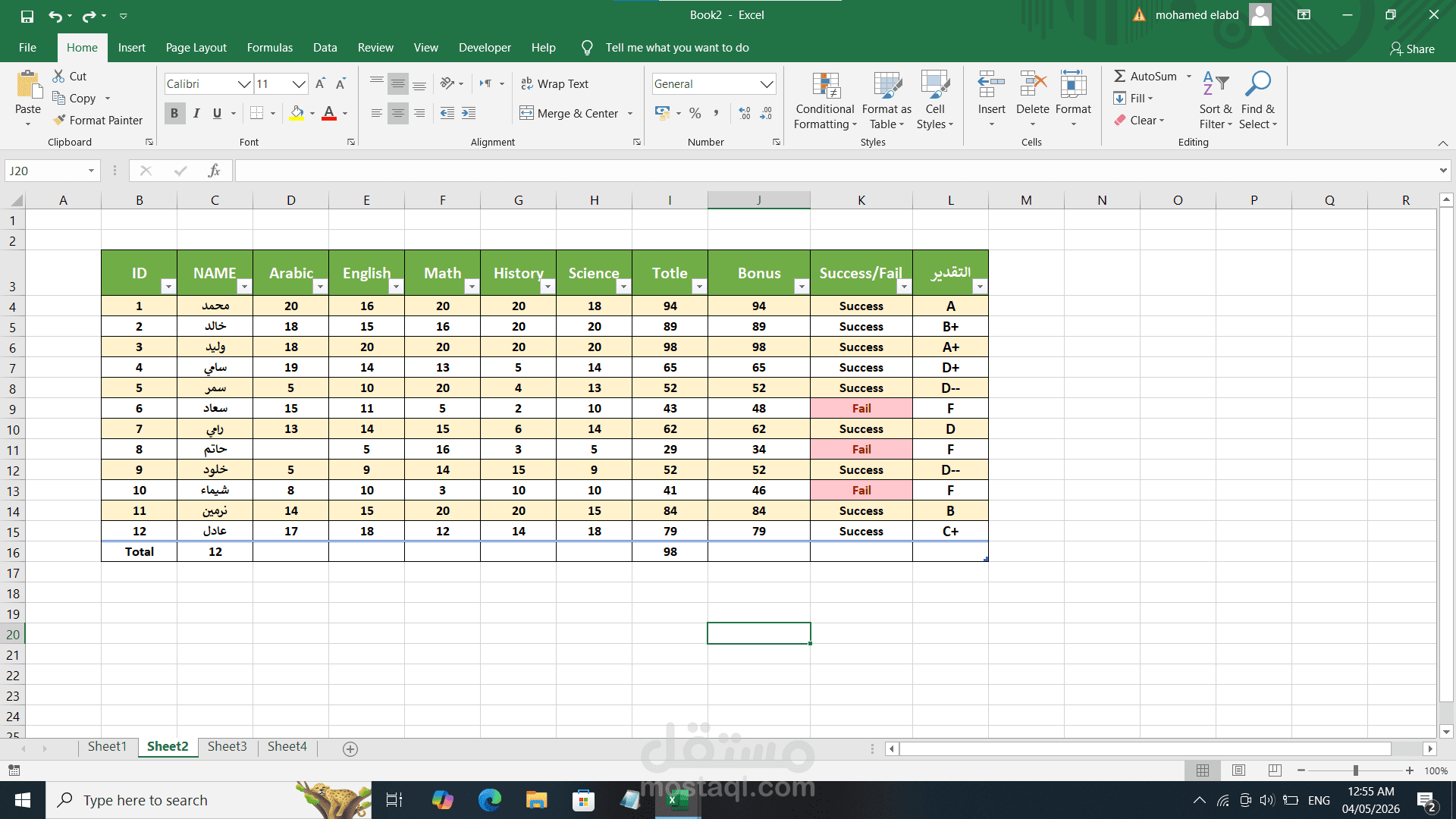Click the Percent Style icon

[x=695, y=113]
